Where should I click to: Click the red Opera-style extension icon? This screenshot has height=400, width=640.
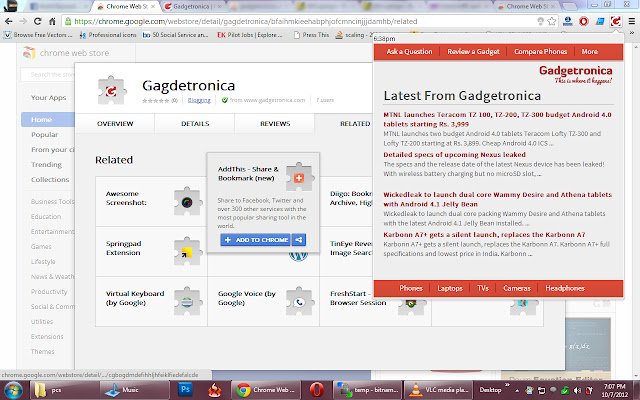coord(584,21)
